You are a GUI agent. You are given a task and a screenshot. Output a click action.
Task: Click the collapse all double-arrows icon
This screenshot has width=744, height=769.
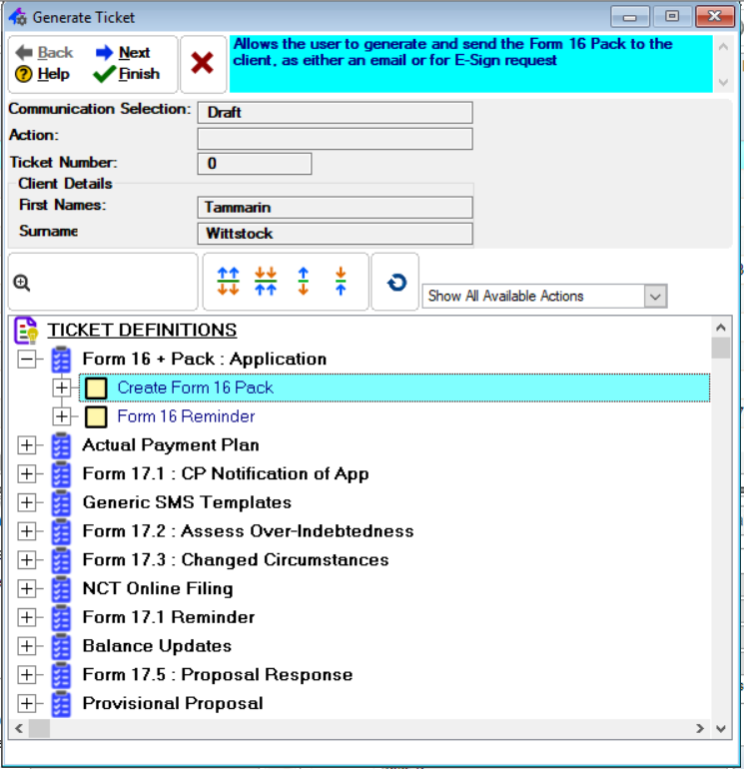(x=265, y=281)
